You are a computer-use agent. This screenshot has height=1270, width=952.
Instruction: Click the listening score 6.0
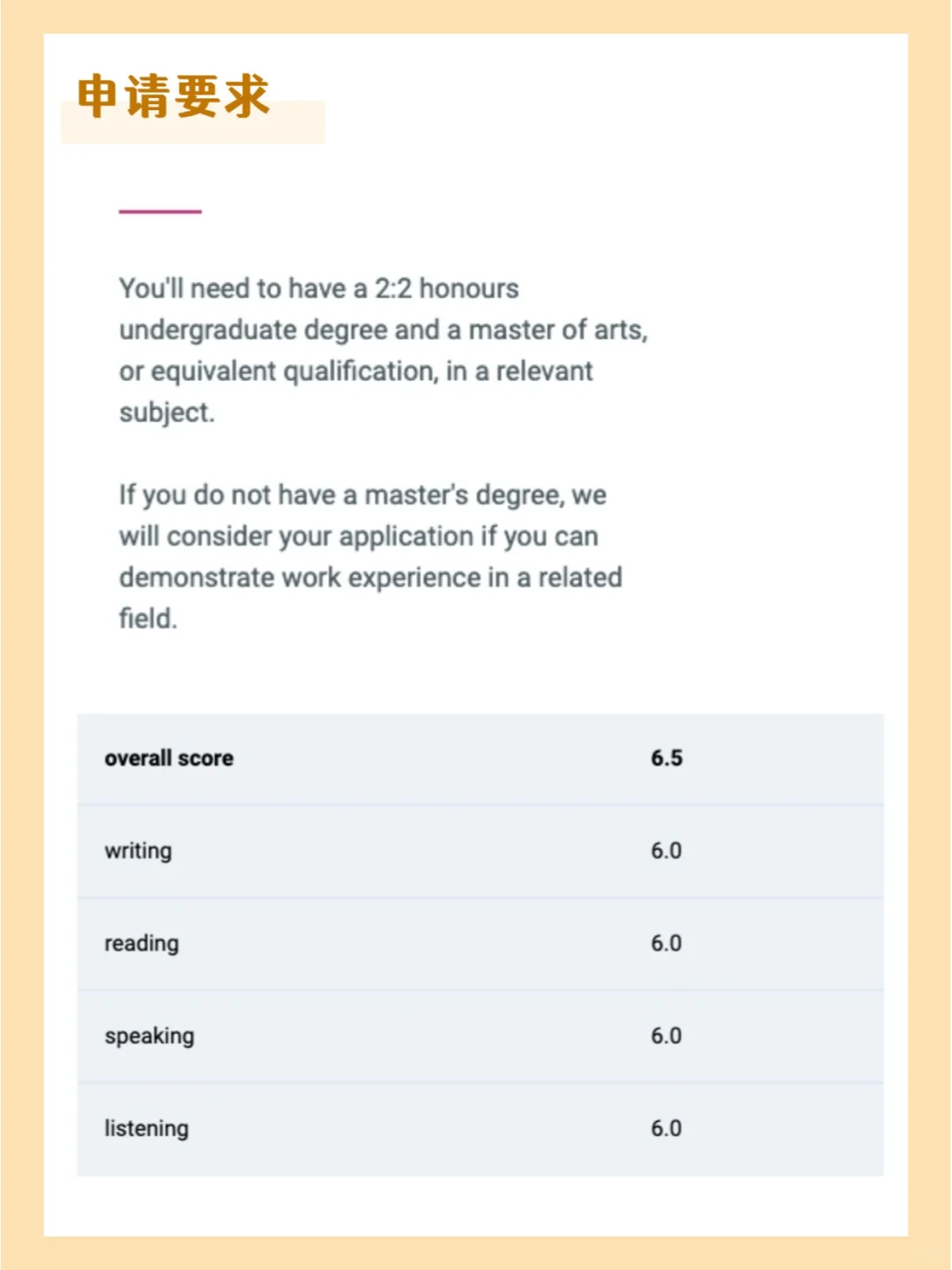tap(666, 1129)
